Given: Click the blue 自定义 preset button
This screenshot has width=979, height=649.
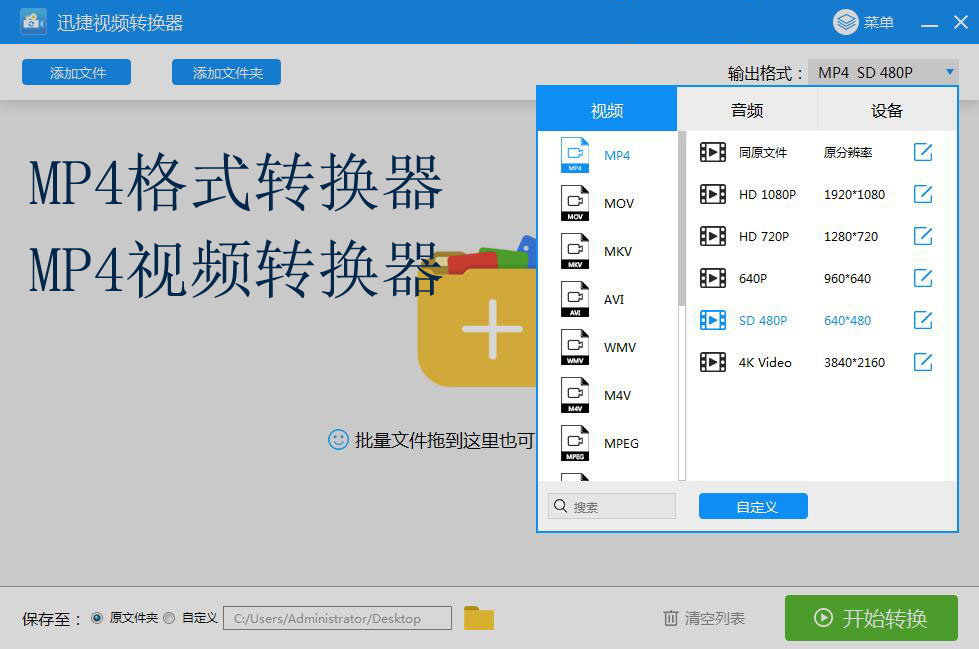Looking at the screenshot, I should click(753, 507).
